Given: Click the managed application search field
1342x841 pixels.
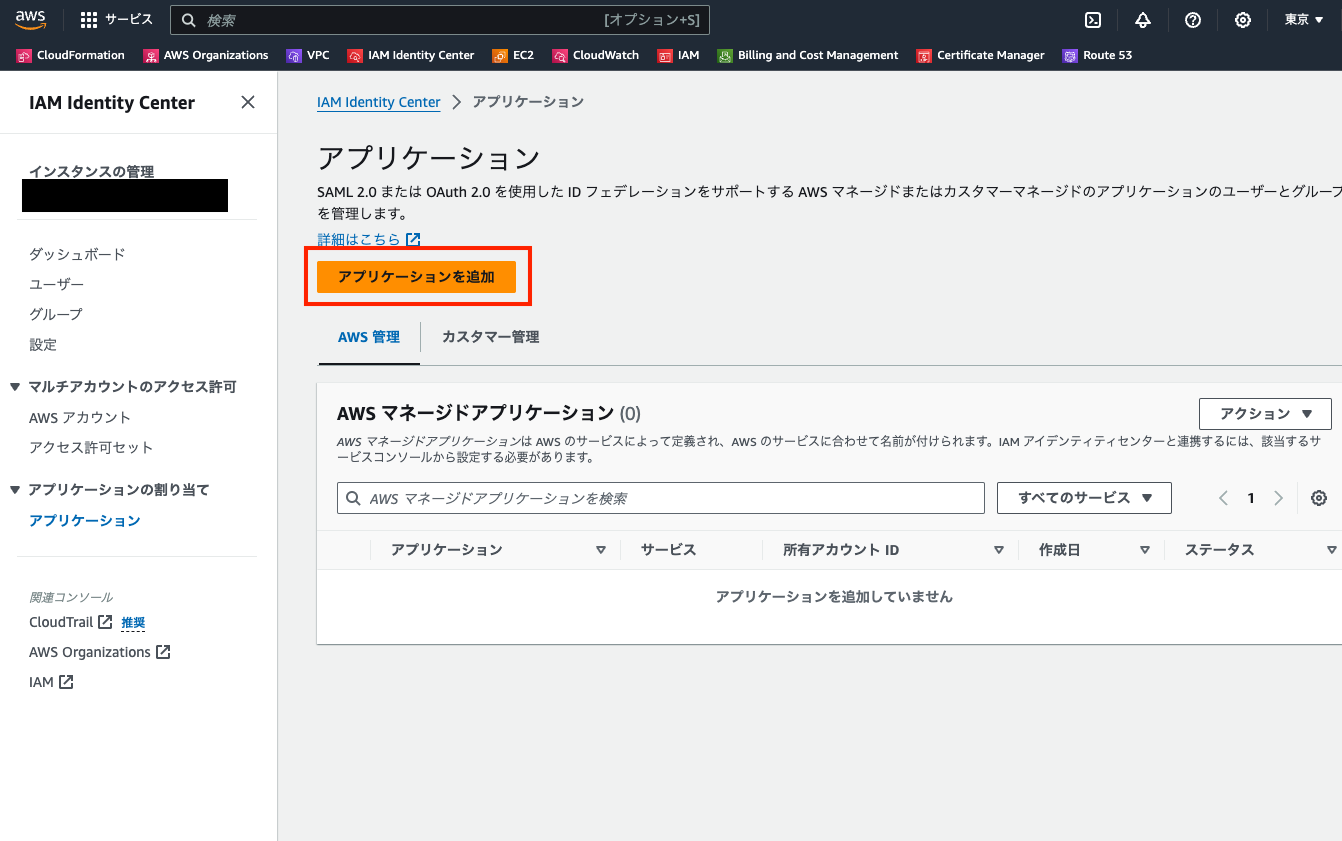Looking at the screenshot, I should 660,497.
